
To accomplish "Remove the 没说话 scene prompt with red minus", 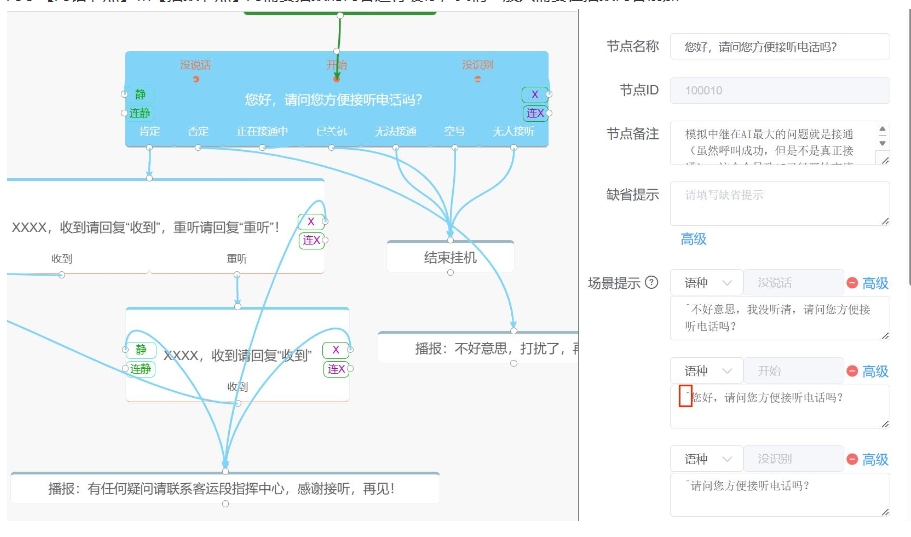I will tap(852, 283).
